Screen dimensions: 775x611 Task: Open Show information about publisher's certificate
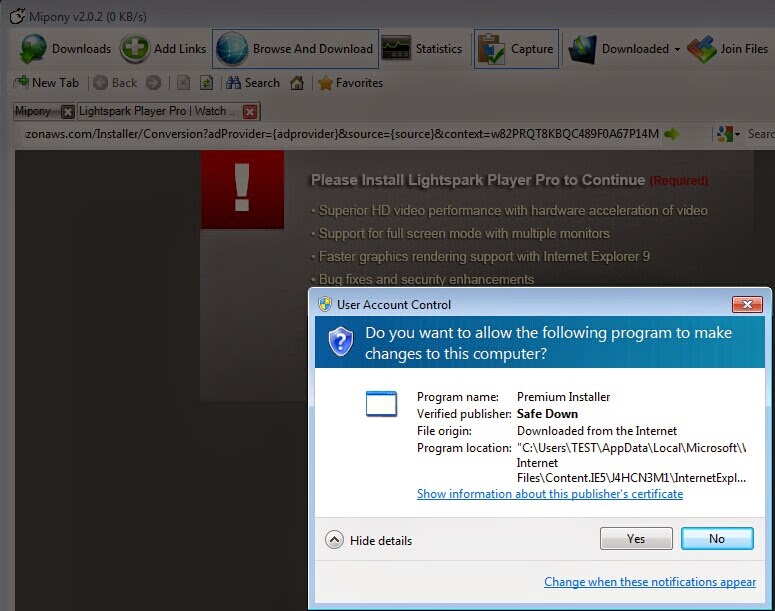(x=550, y=494)
